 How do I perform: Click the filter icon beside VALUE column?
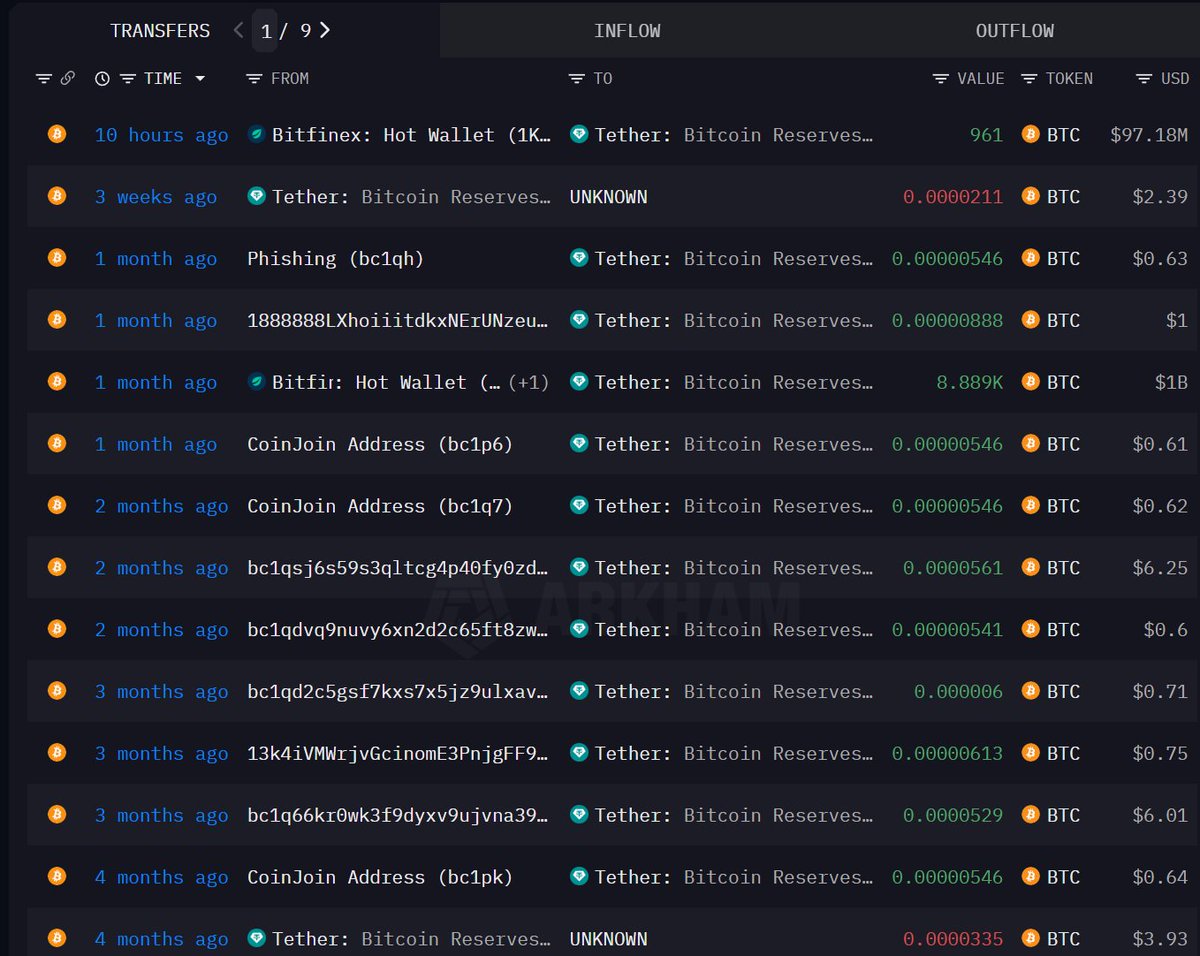(939, 78)
